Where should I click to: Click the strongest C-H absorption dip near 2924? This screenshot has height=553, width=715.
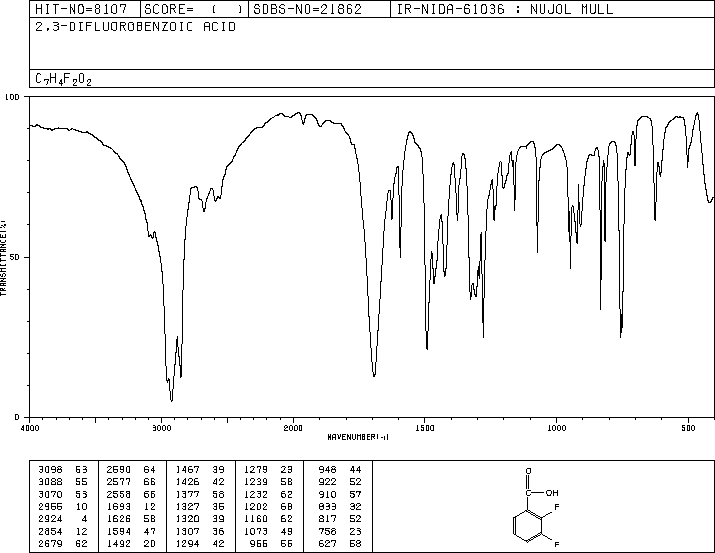171,400
